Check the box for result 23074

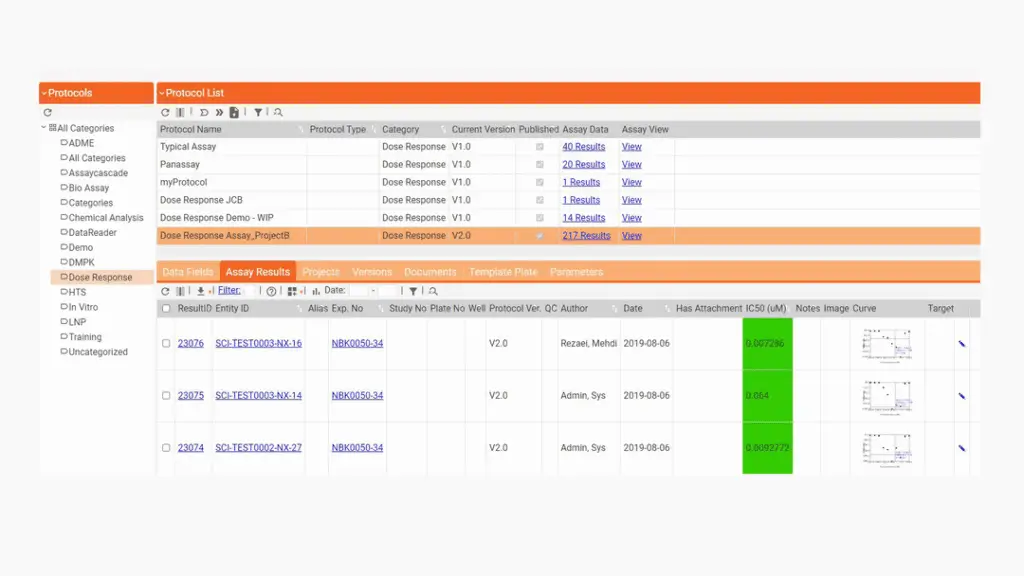pyautogui.click(x=166, y=448)
